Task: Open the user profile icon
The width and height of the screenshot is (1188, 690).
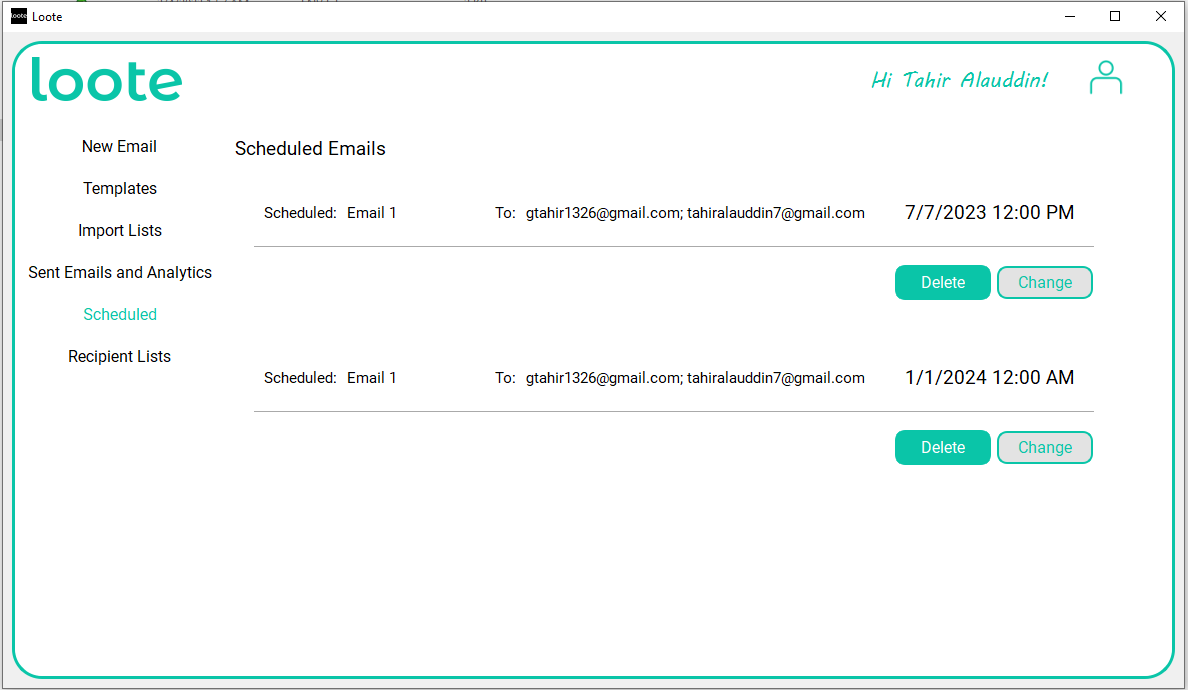Action: tap(1105, 78)
